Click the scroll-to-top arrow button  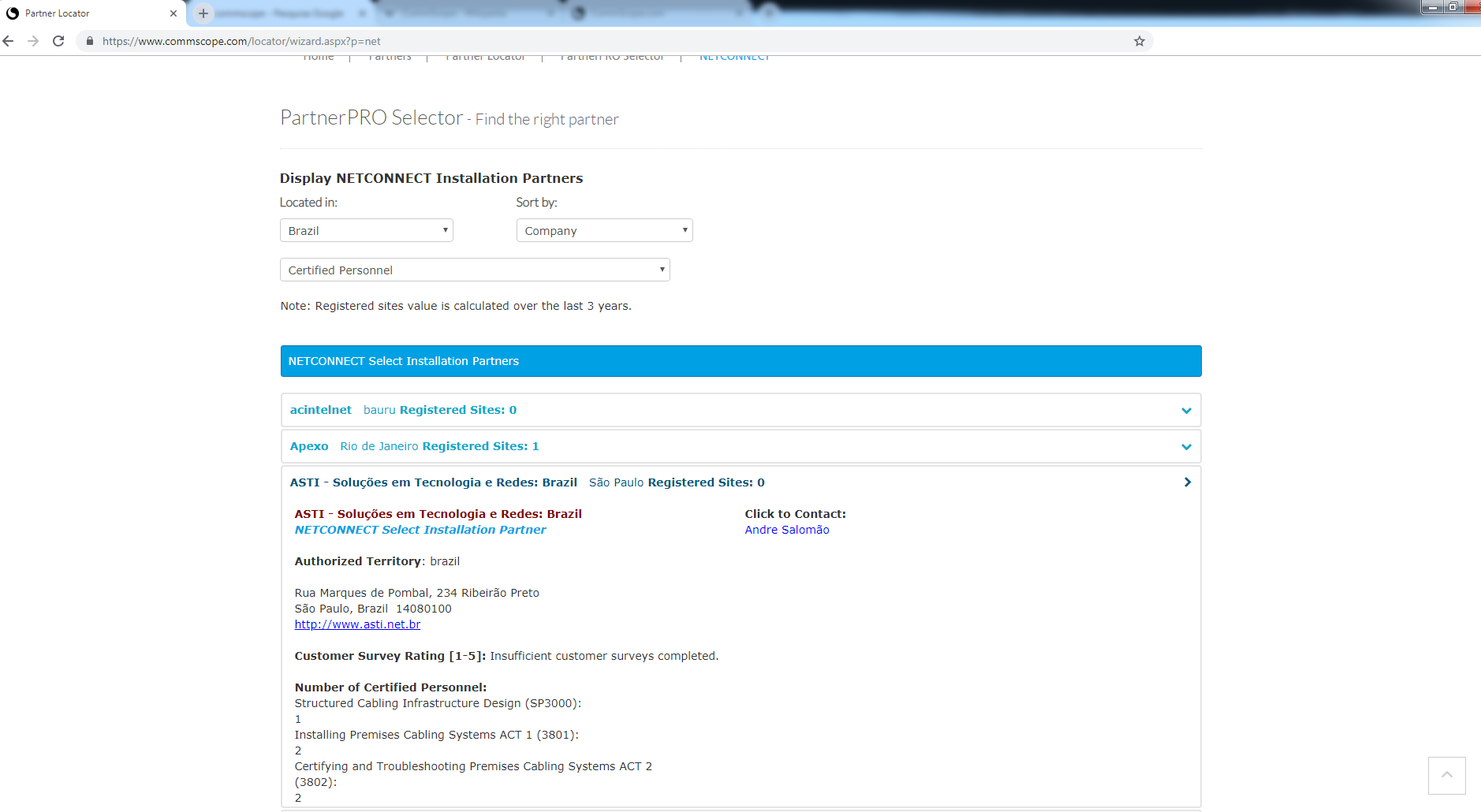(1447, 776)
